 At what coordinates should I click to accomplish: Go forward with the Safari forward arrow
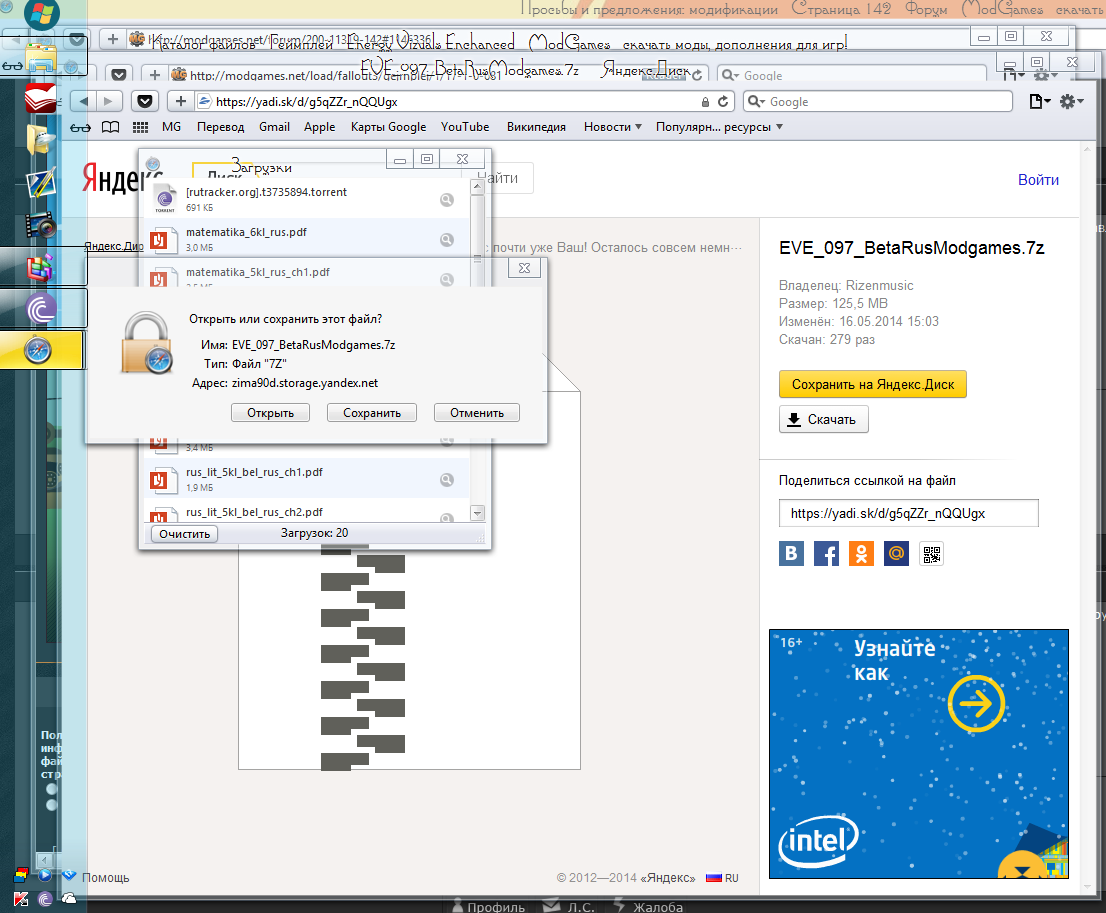(109, 102)
